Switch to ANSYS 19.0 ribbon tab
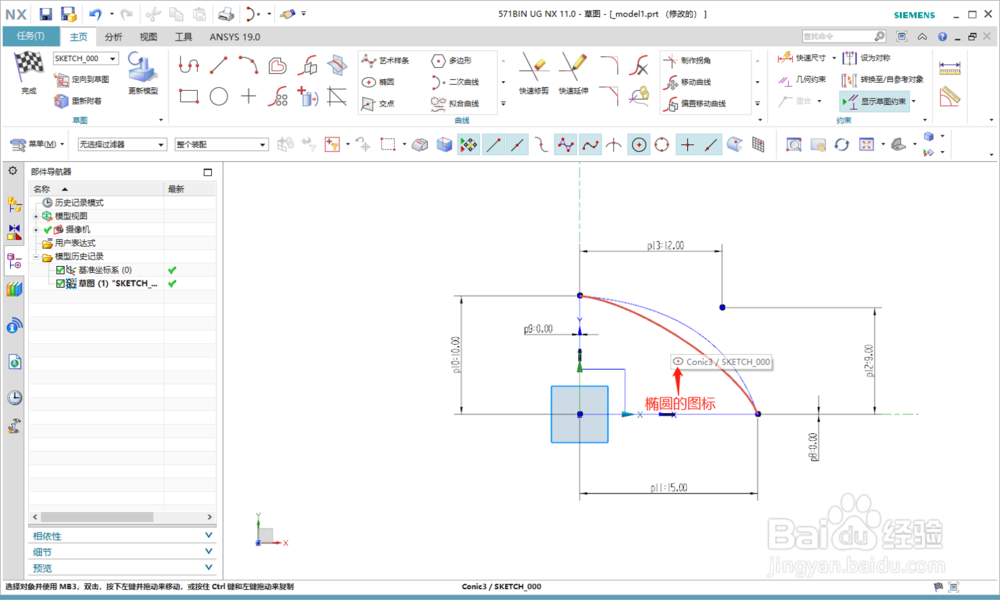The width and height of the screenshot is (1000, 600). click(x=235, y=37)
